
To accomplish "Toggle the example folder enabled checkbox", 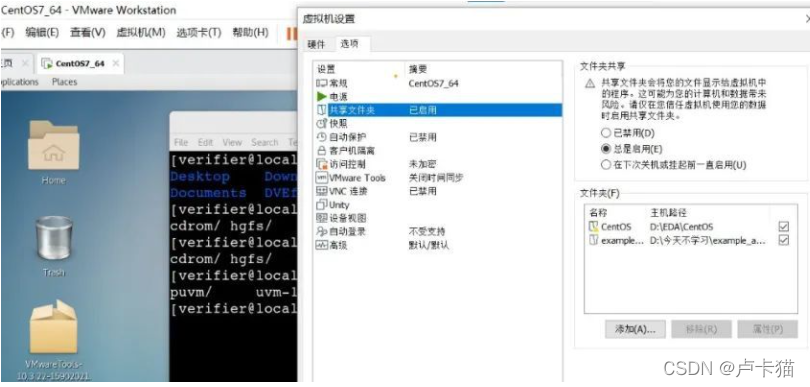I will point(784,240).
